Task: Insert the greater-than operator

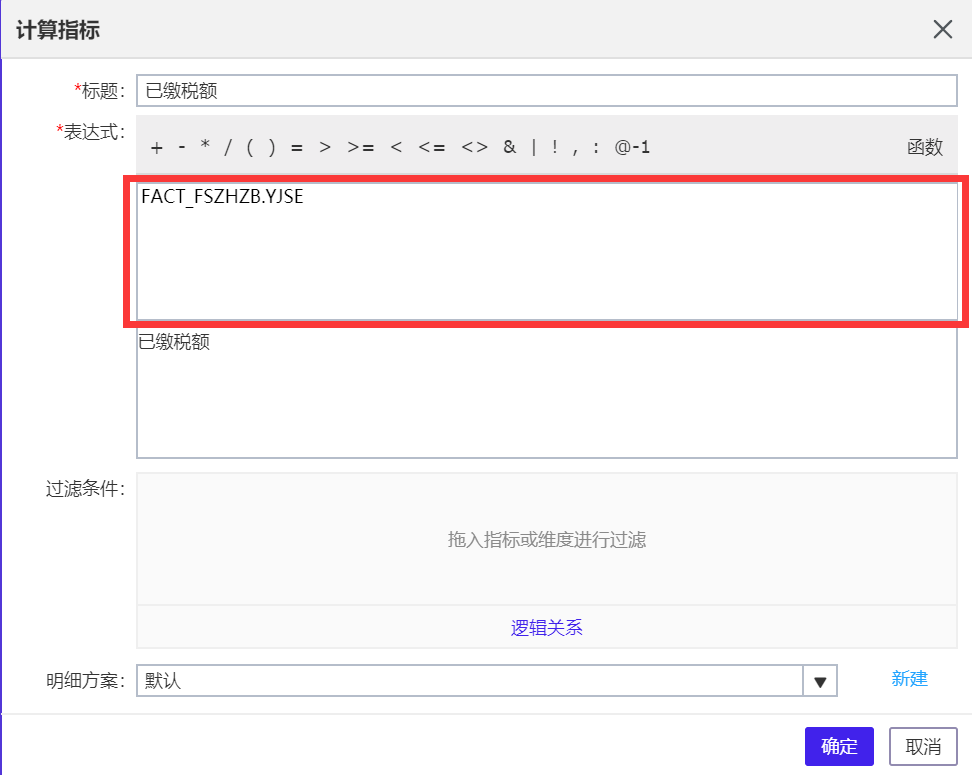Action: (325, 148)
